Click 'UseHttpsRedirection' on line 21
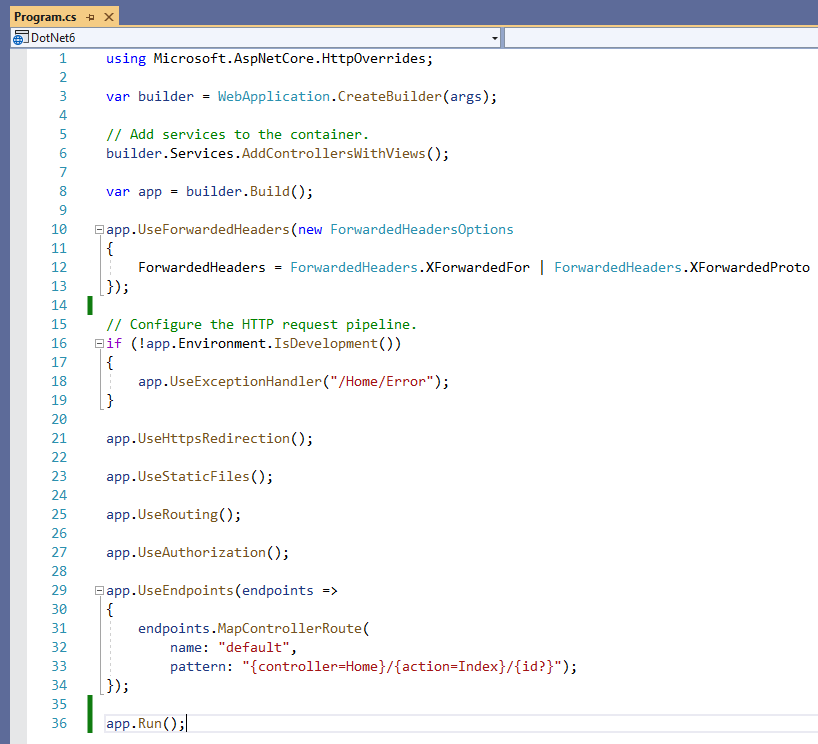Viewport: 818px width, 744px height. [x=213, y=439]
